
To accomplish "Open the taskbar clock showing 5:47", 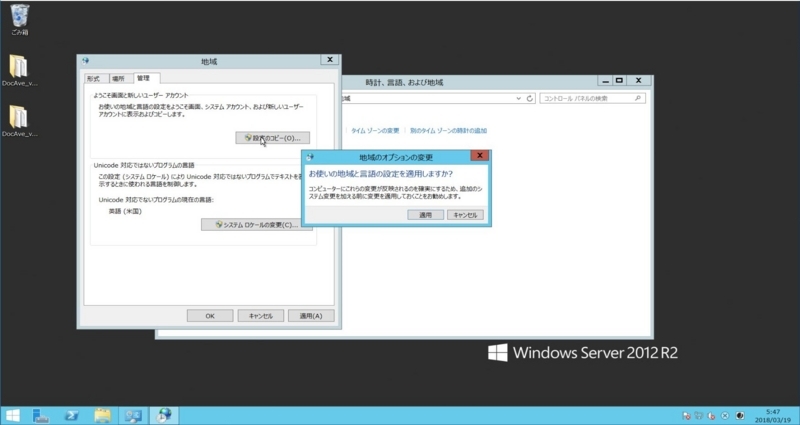I will pyautogui.click(x=773, y=416).
